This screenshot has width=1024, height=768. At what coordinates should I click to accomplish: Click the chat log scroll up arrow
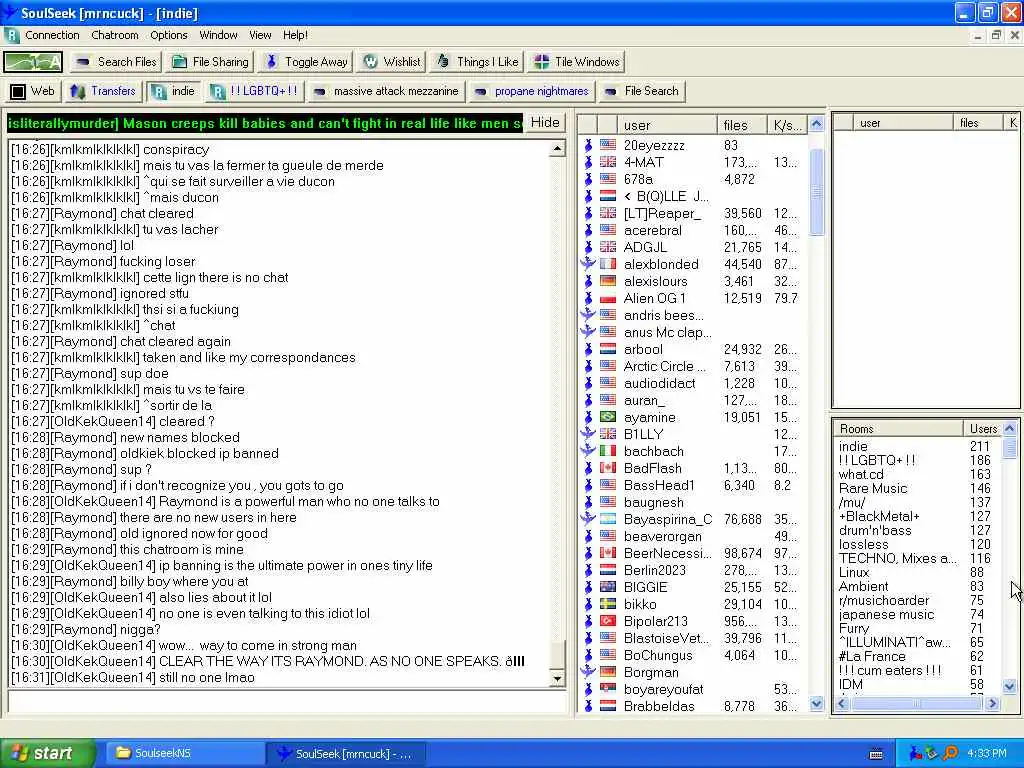pyautogui.click(x=557, y=149)
